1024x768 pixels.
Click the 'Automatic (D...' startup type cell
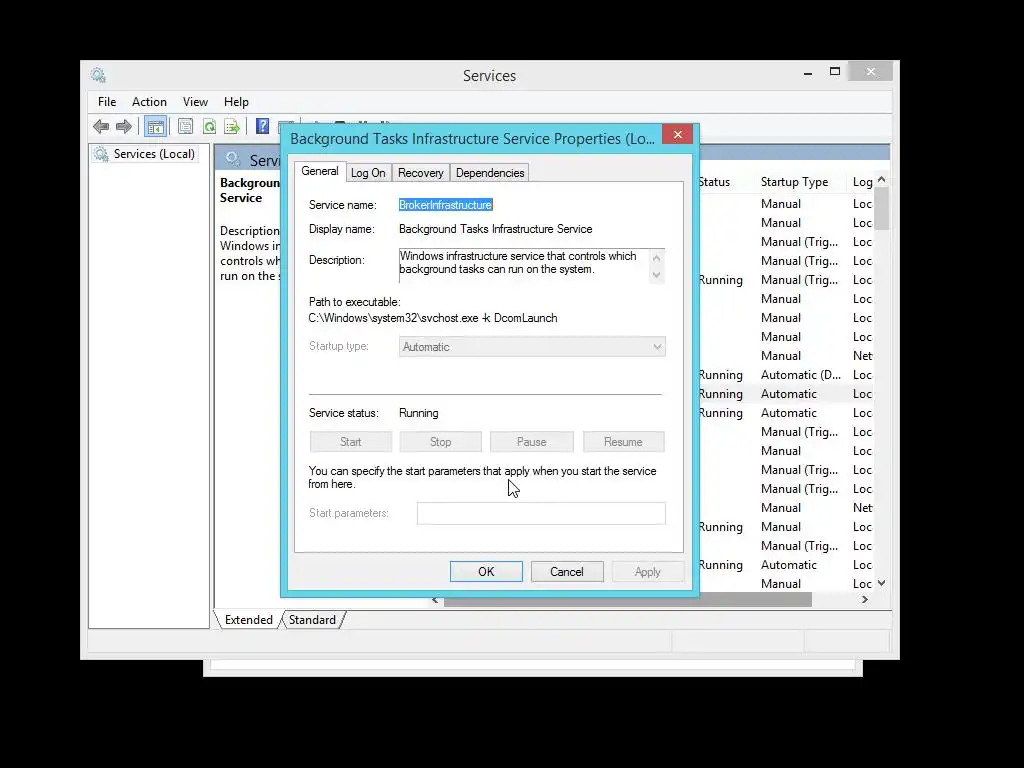click(801, 375)
